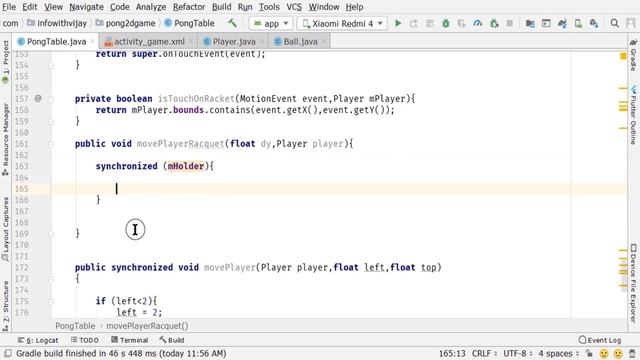Open SDK Manager icon
640x360 pixels.
[x=594, y=23]
